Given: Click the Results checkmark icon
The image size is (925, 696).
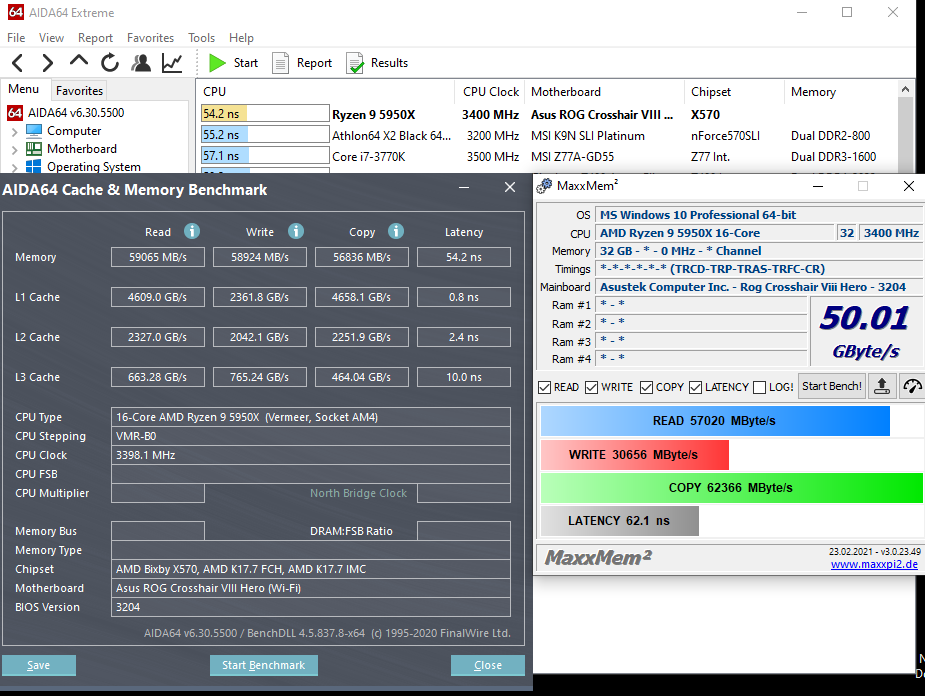Looking at the screenshot, I should (x=355, y=63).
